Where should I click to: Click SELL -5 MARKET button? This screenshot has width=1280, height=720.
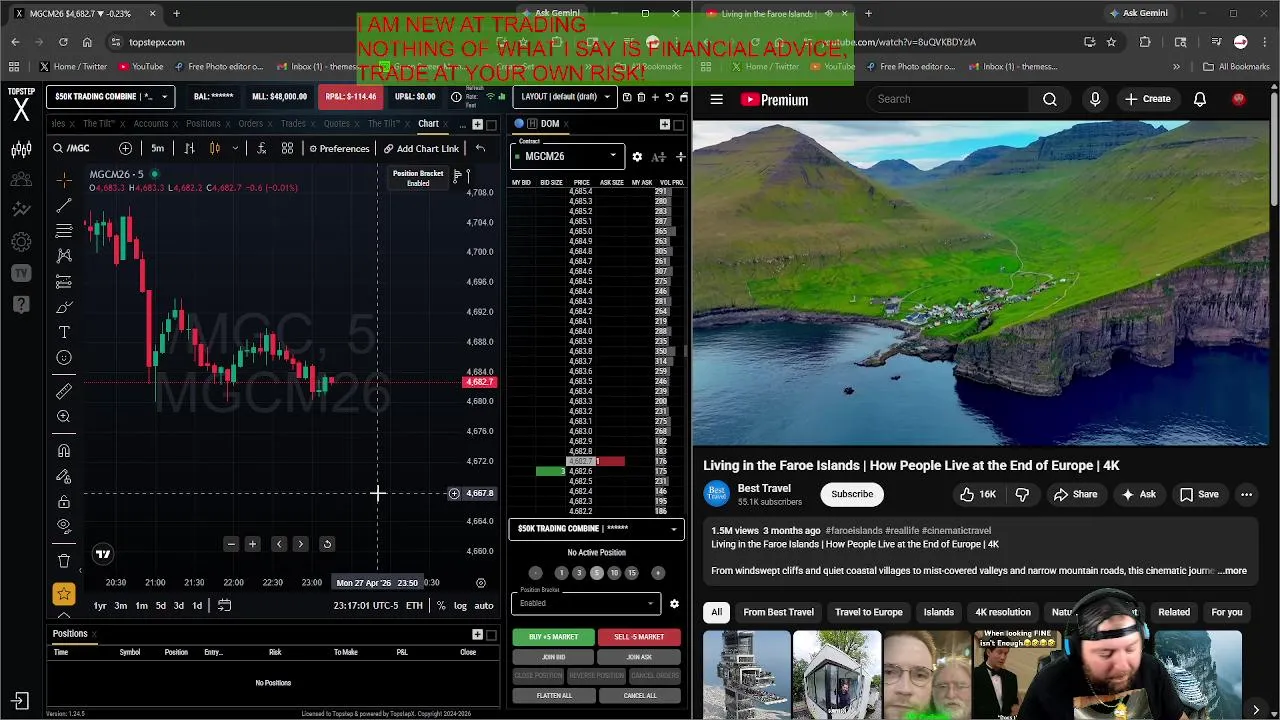coord(639,637)
